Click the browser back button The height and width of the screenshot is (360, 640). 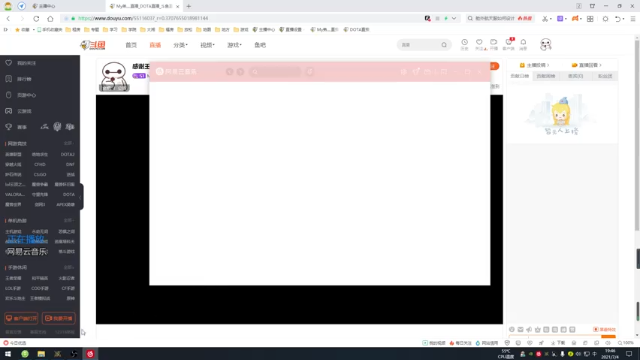tap(8, 18)
